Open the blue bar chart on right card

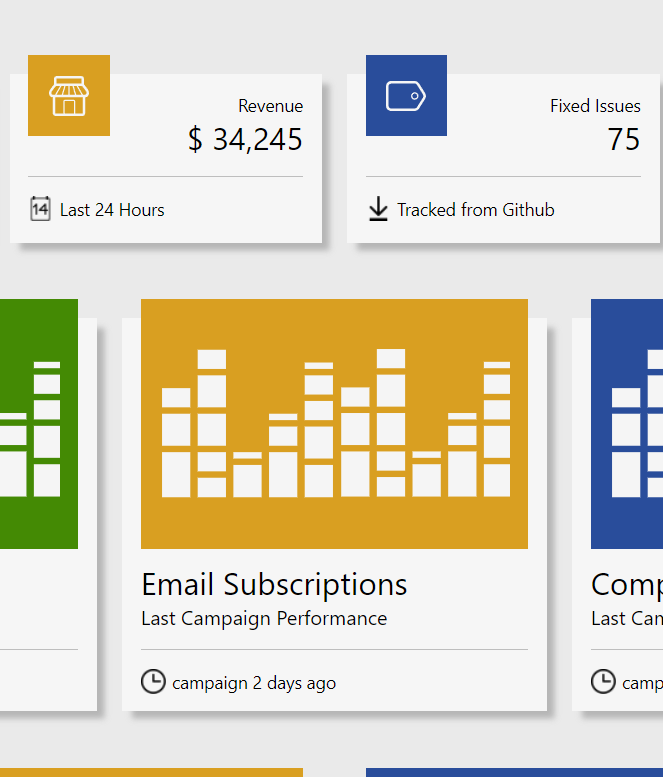[627, 424]
